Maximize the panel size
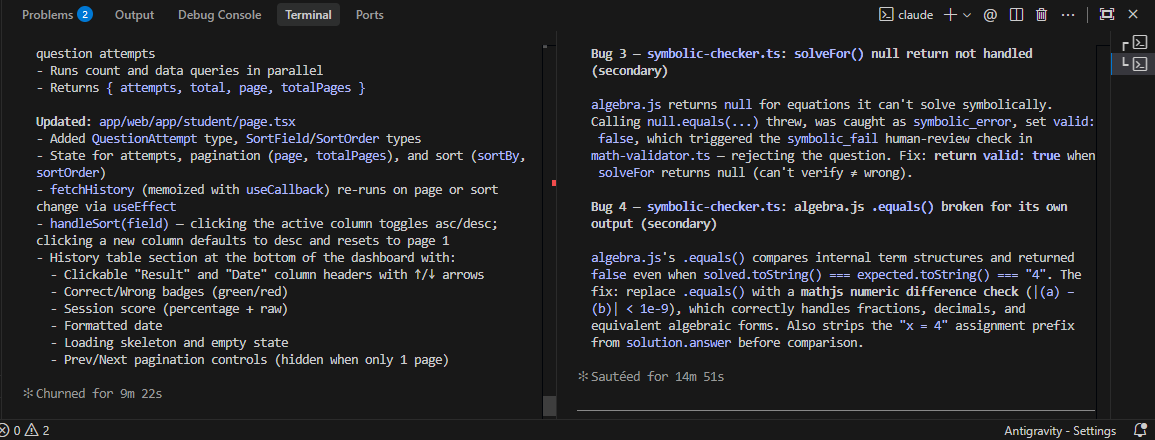The width and height of the screenshot is (1155, 440). (1106, 15)
